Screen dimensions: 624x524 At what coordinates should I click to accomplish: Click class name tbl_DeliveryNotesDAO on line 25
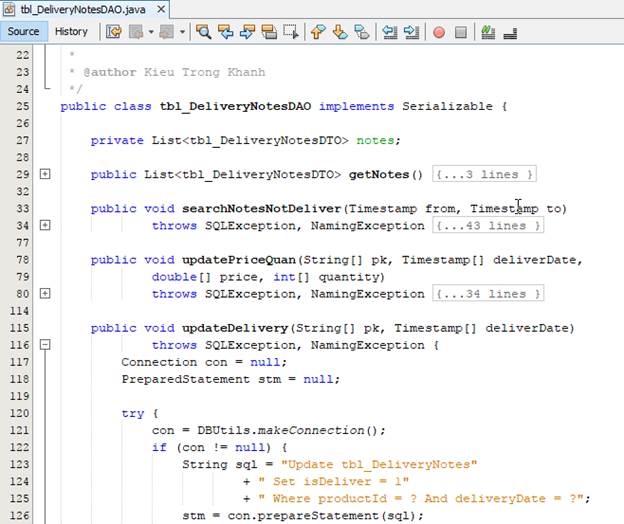click(235, 106)
